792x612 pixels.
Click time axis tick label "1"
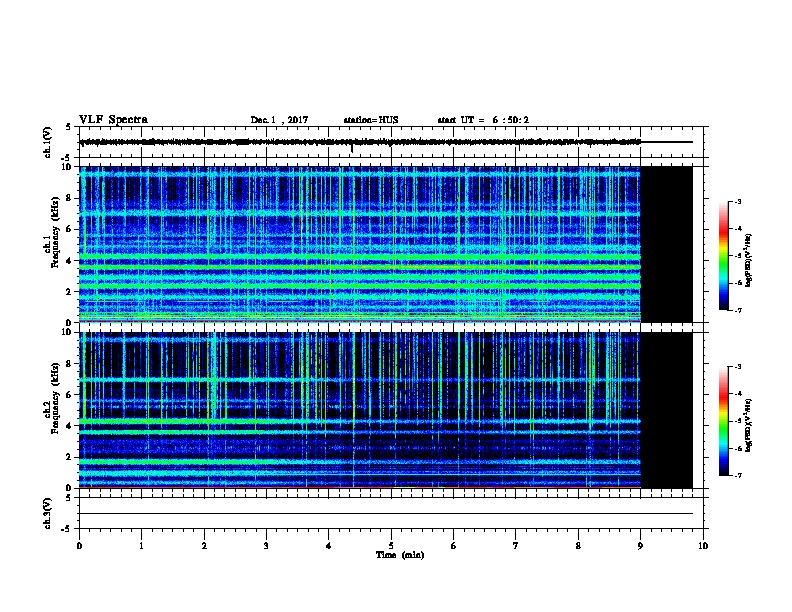pyautogui.click(x=141, y=546)
